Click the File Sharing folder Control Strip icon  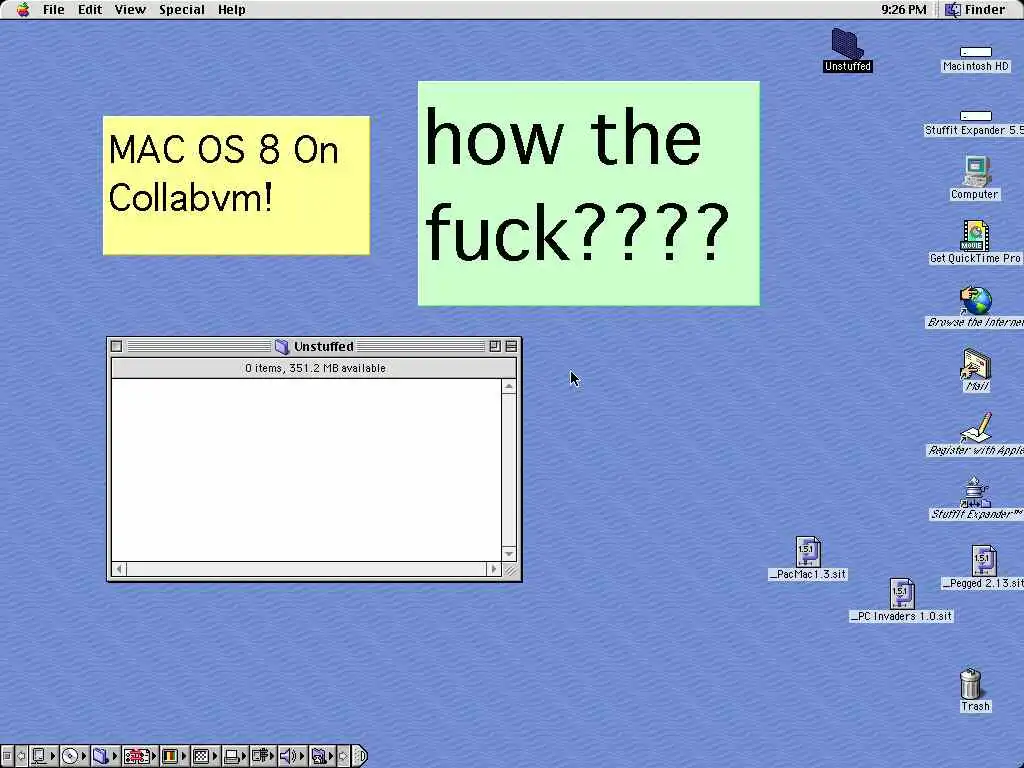(100, 756)
